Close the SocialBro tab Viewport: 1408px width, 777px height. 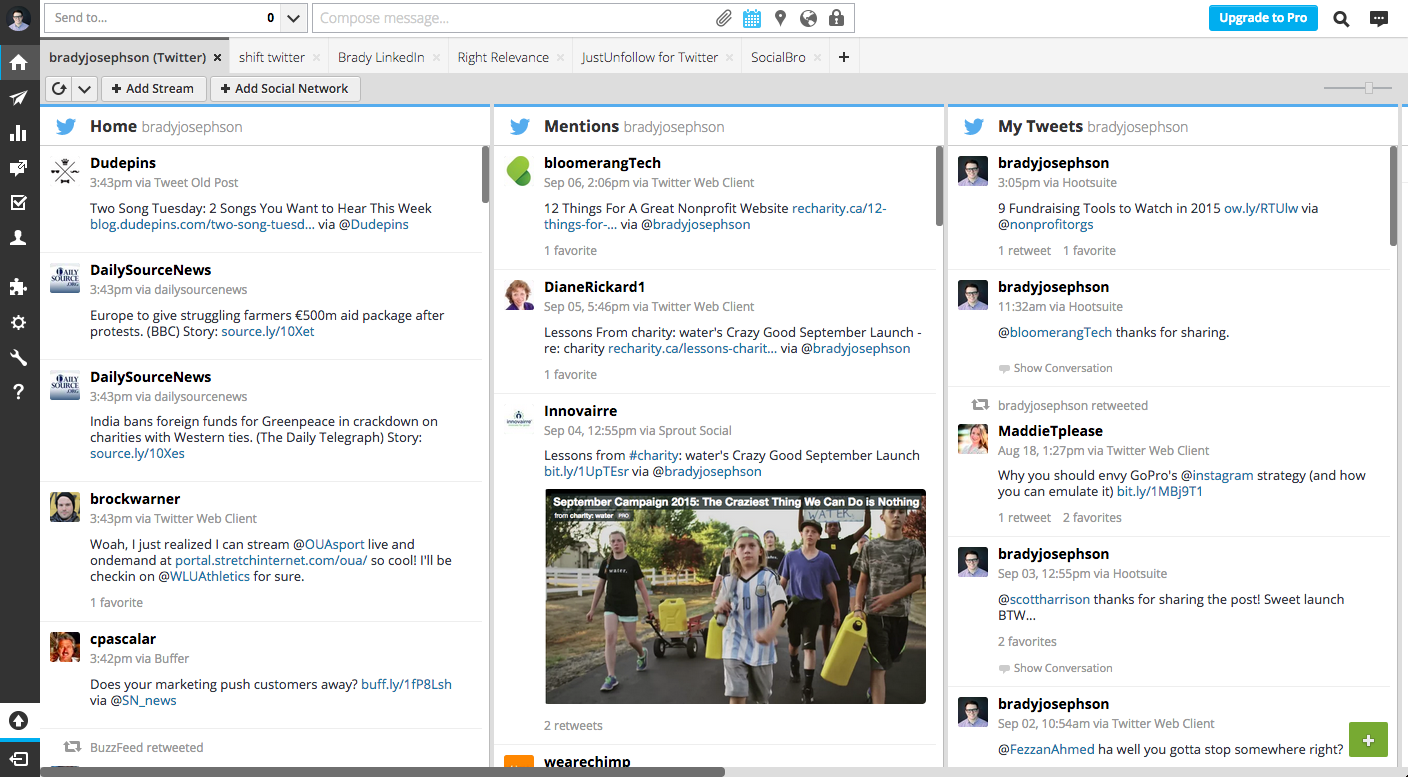(x=817, y=57)
